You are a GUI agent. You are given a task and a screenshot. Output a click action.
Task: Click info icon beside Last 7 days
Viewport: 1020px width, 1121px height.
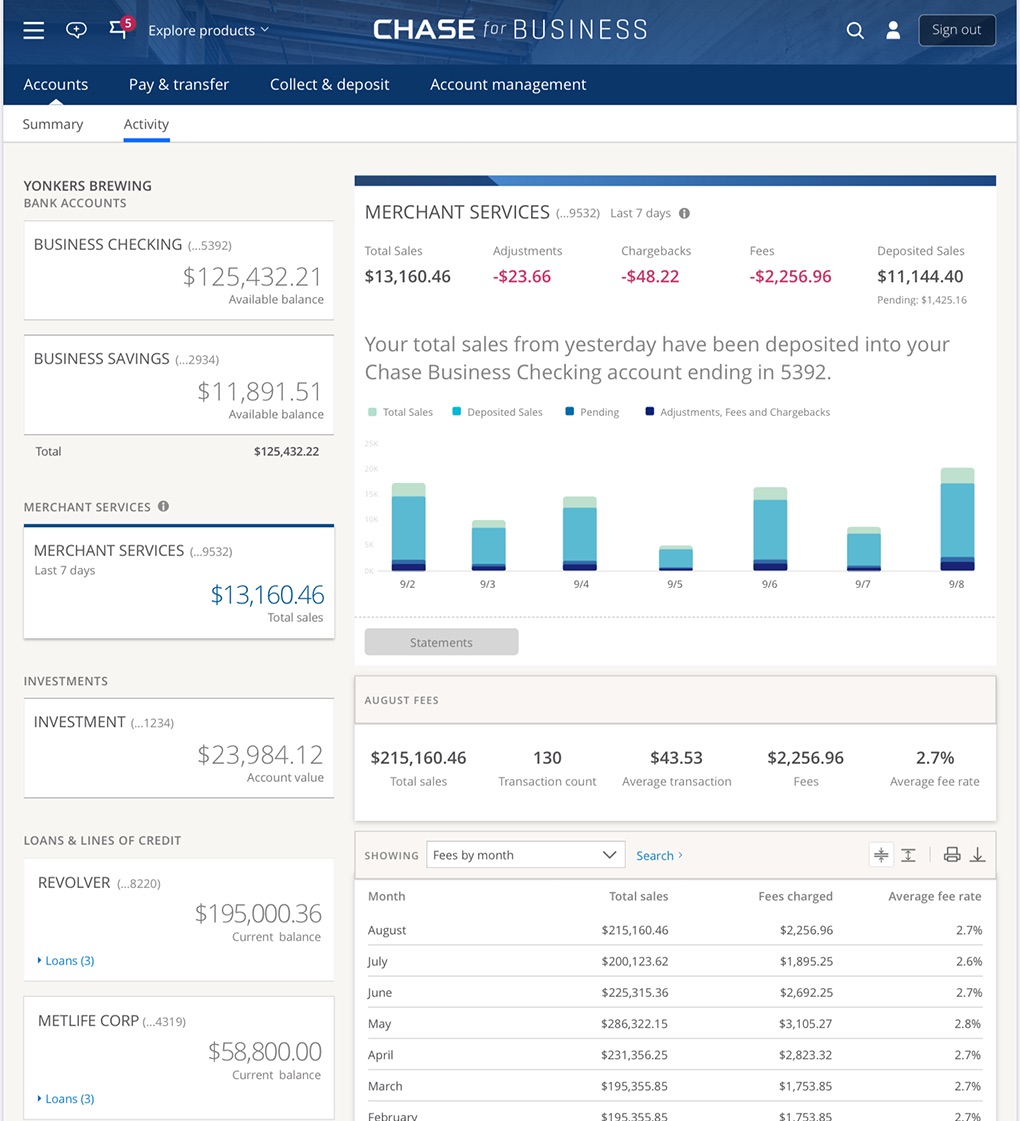tap(684, 213)
